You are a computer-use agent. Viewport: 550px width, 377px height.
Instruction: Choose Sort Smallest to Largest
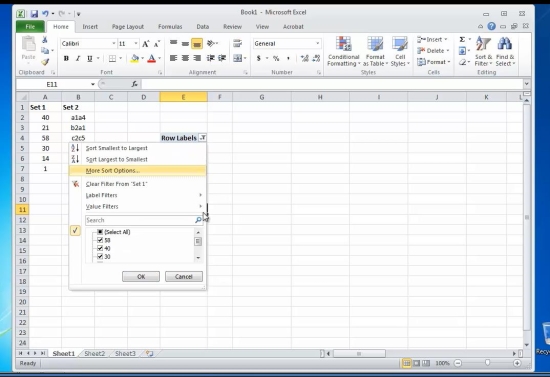(138, 148)
